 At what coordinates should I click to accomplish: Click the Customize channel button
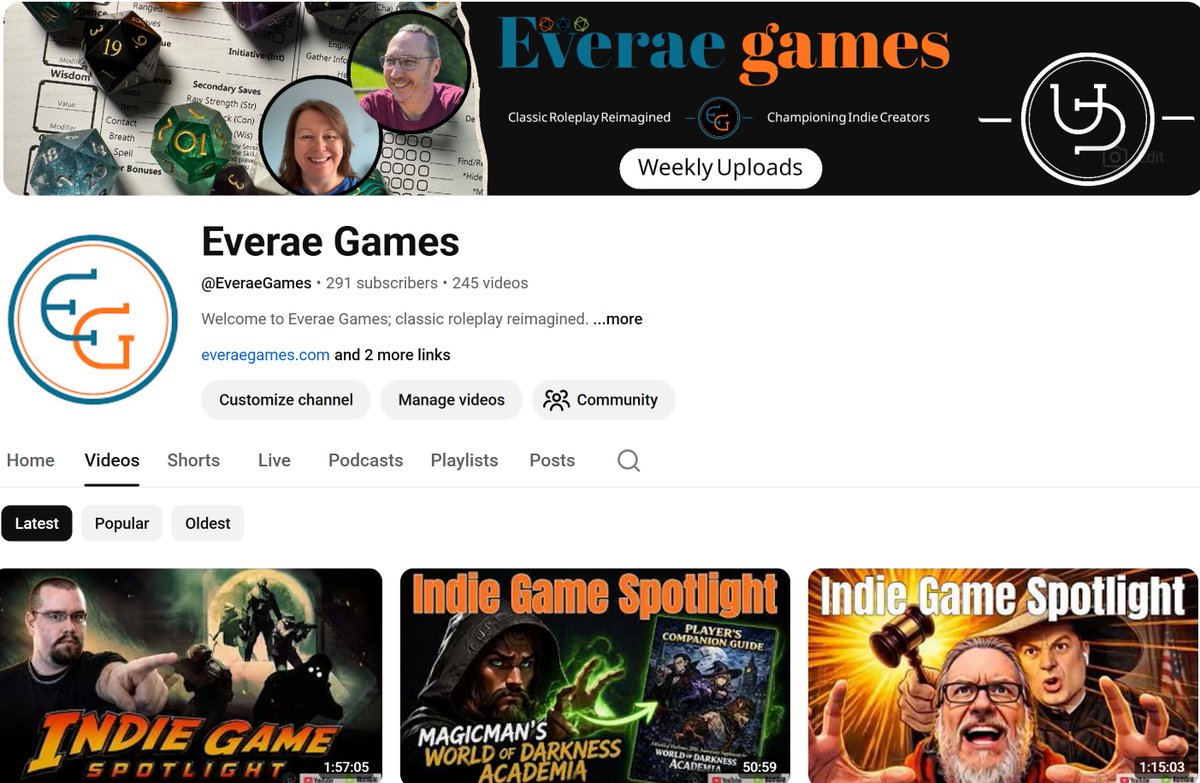pos(286,399)
